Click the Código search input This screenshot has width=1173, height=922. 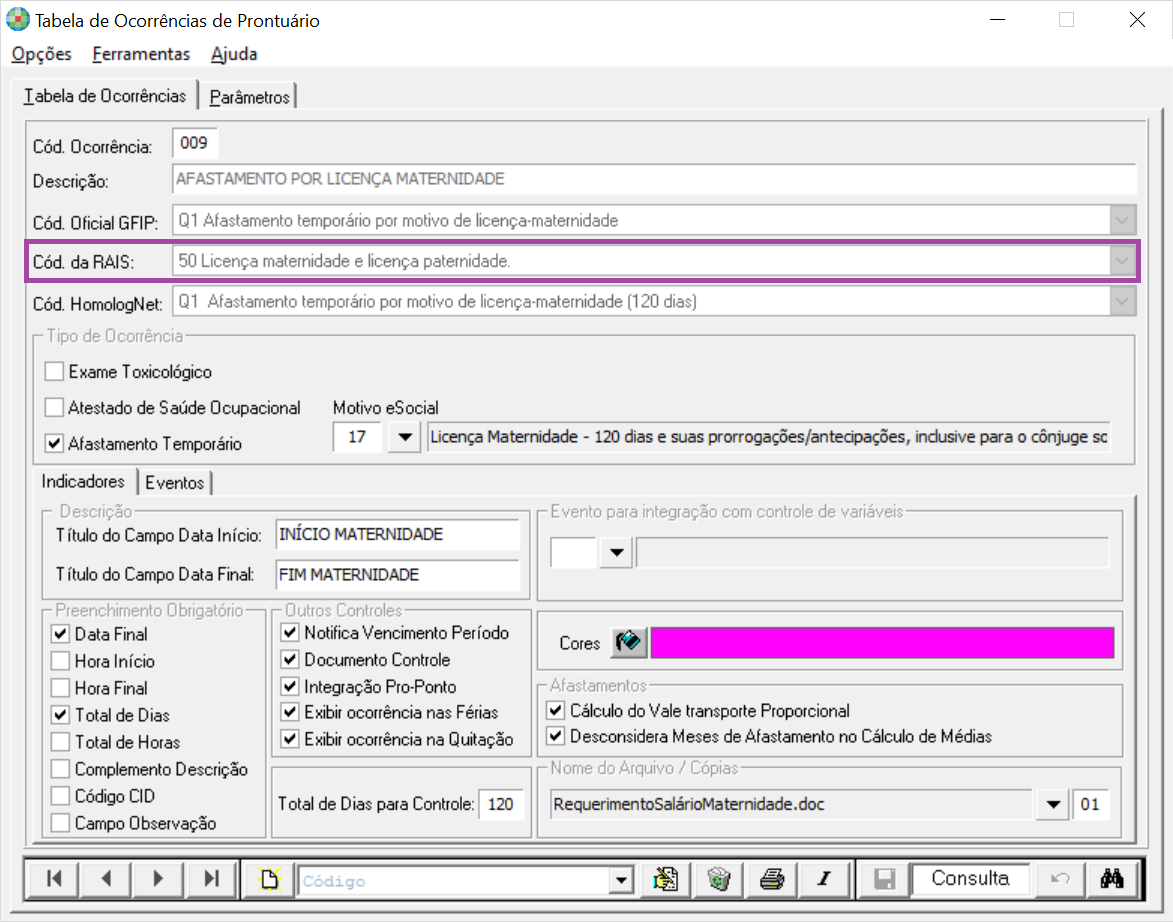point(453,881)
